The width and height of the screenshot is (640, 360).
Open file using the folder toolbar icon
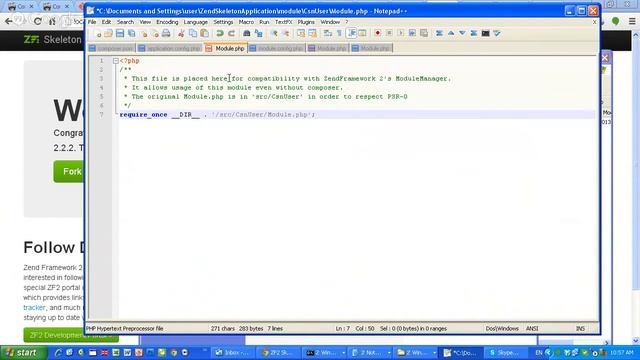click(x=108, y=33)
